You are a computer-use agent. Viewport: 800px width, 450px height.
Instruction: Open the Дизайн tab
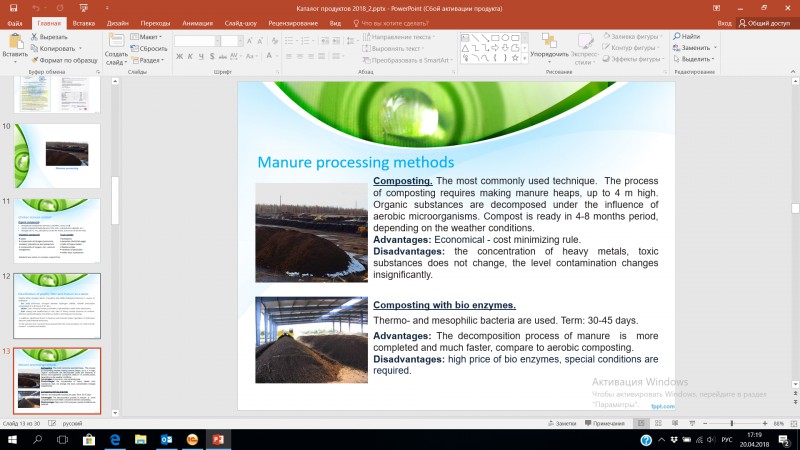point(117,23)
